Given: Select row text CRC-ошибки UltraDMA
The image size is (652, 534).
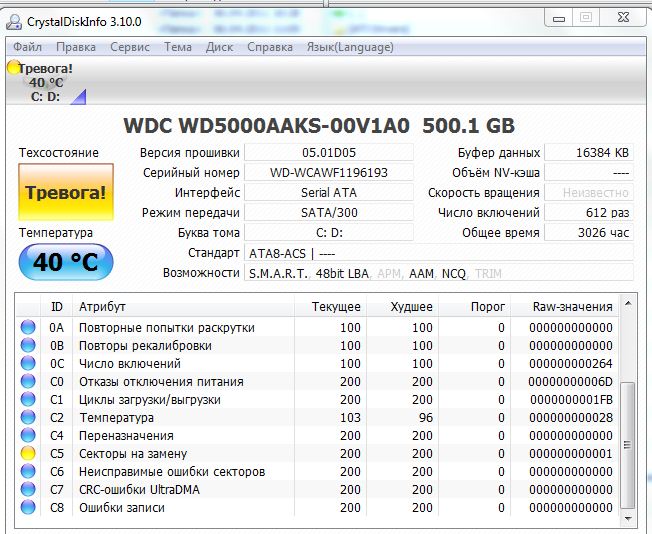Looking at the screenshot, I should point(139,490).
